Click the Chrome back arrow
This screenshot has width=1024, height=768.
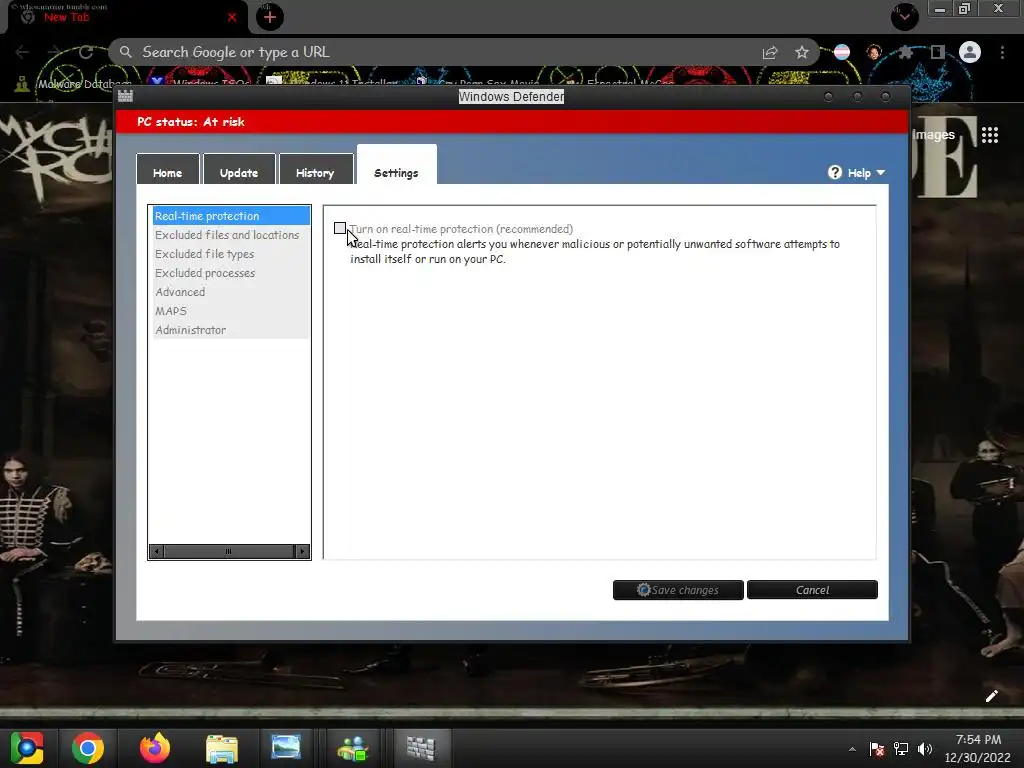pyautogui.click(x=23, y=52)
